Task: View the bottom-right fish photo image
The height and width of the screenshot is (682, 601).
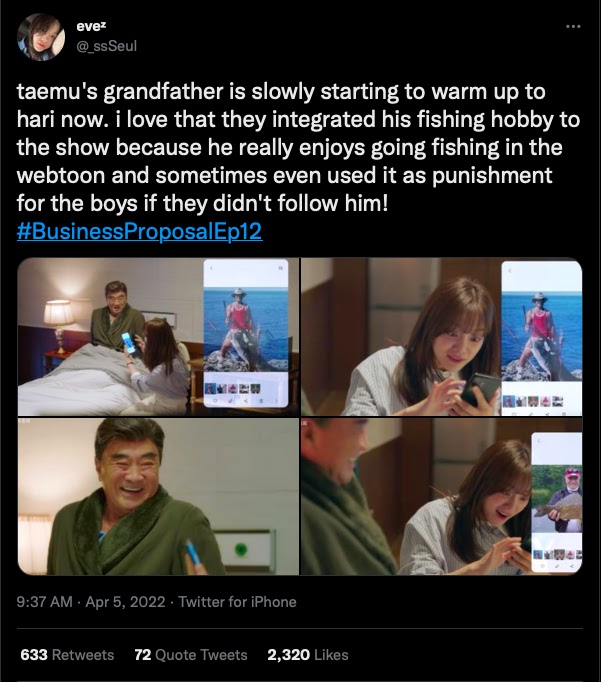Action: 441,496
